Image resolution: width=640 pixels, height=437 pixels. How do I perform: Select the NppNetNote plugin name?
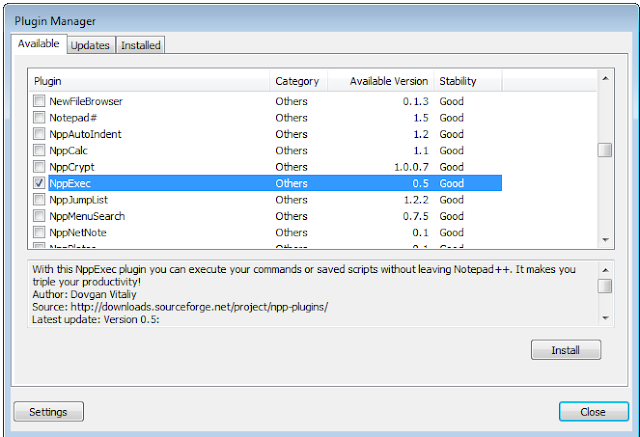coord(78,232)
